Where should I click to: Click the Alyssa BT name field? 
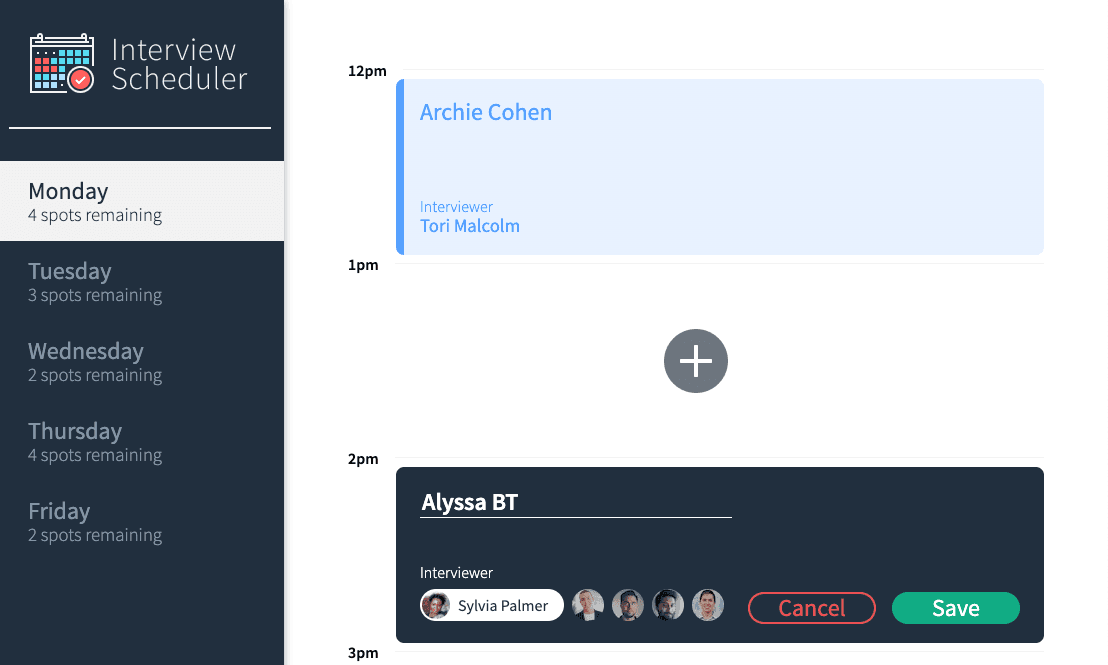[575, 502]
